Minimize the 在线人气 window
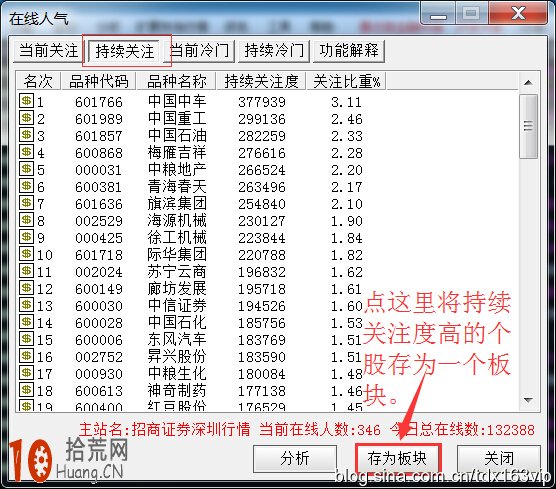The height and width of the screenshot is (489, 556). 439,14
